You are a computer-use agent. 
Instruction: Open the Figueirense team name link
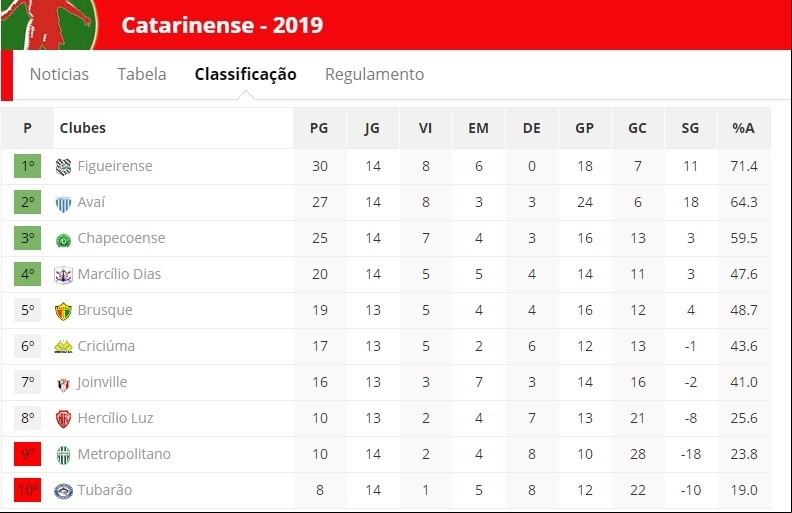pos(115,166)
